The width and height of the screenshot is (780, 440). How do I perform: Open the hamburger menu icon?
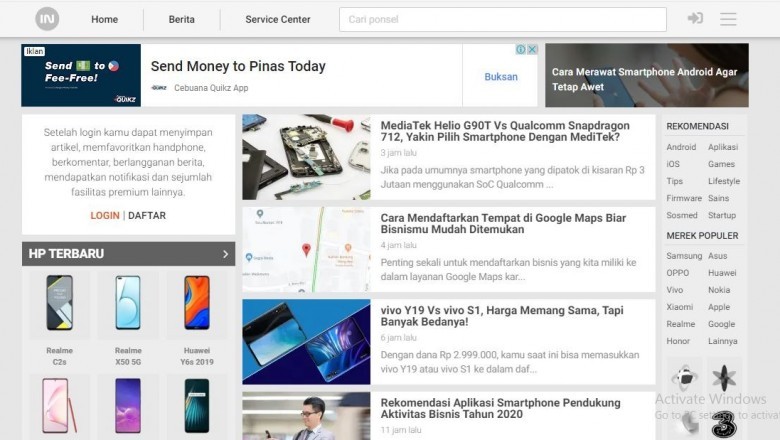pyautogui.click(x=728, y=19)
